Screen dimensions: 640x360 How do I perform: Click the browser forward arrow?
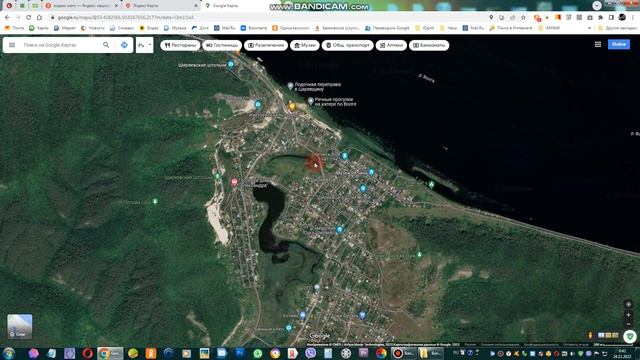[x=18, y=18]
